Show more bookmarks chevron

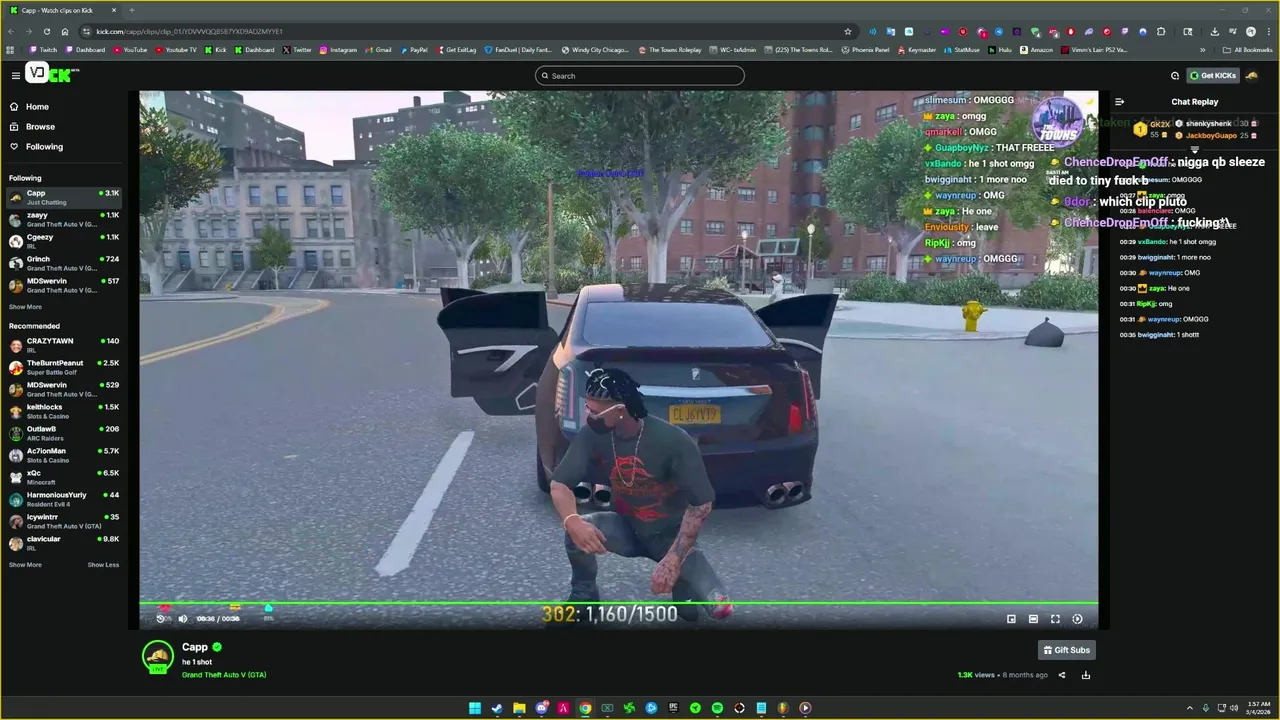1203,50
